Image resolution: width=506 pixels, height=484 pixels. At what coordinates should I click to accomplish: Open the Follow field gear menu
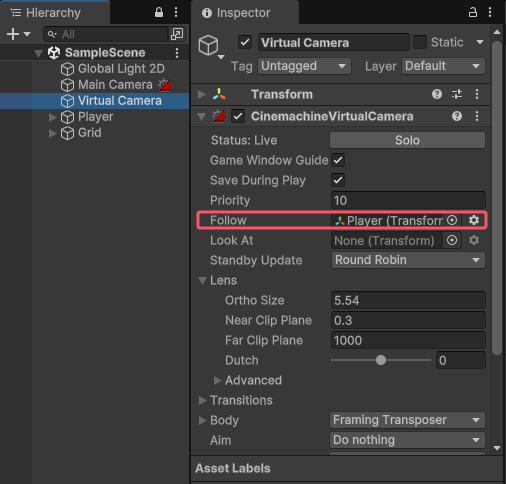[474, 220]
